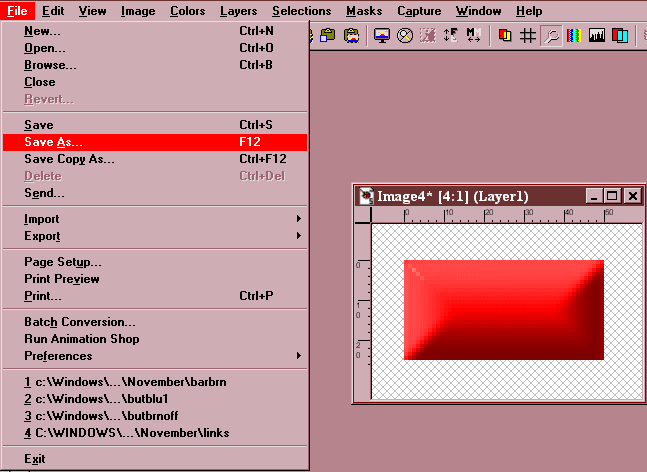Image resolution: width=647 pixels, height=472 pixels.
Task: Open the Edit menu
Action: click(53, 11)
